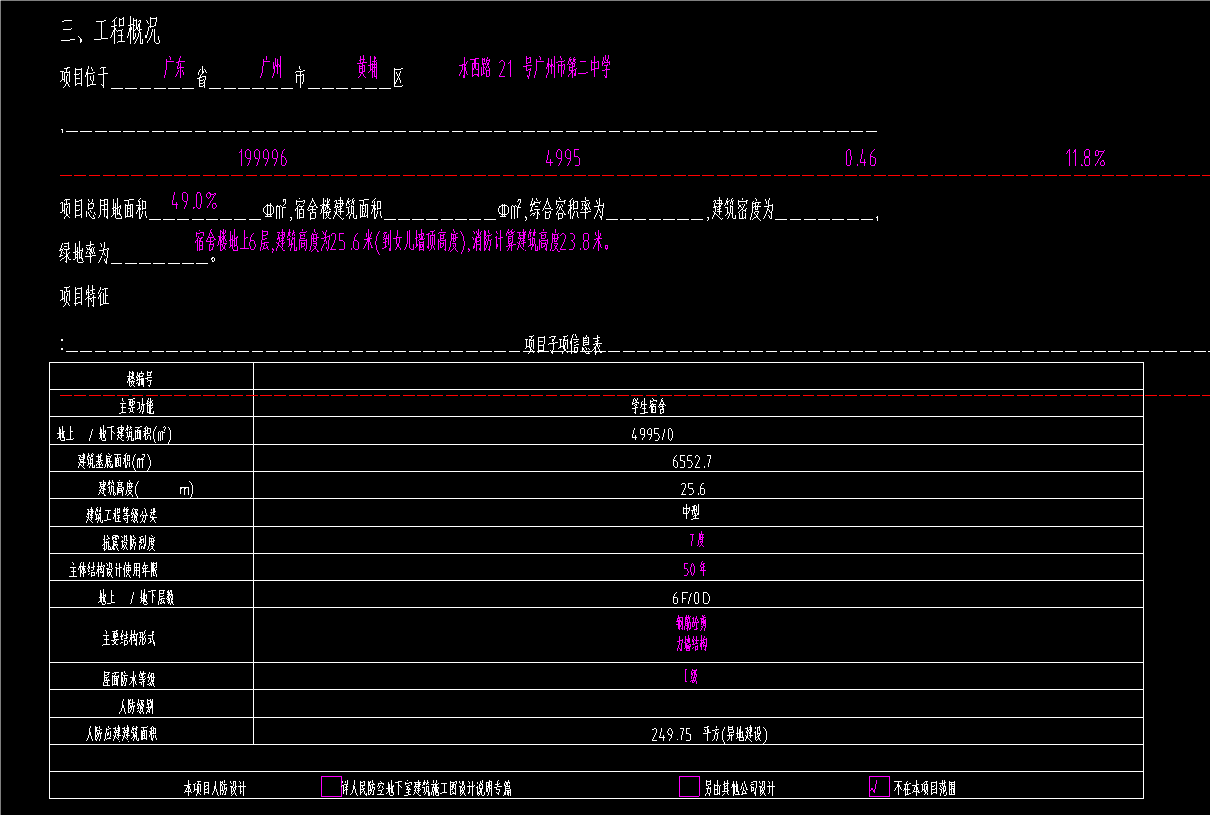Select the building density value 11.8%
The image size is (1210, 815).
(x=1086, y=158)
